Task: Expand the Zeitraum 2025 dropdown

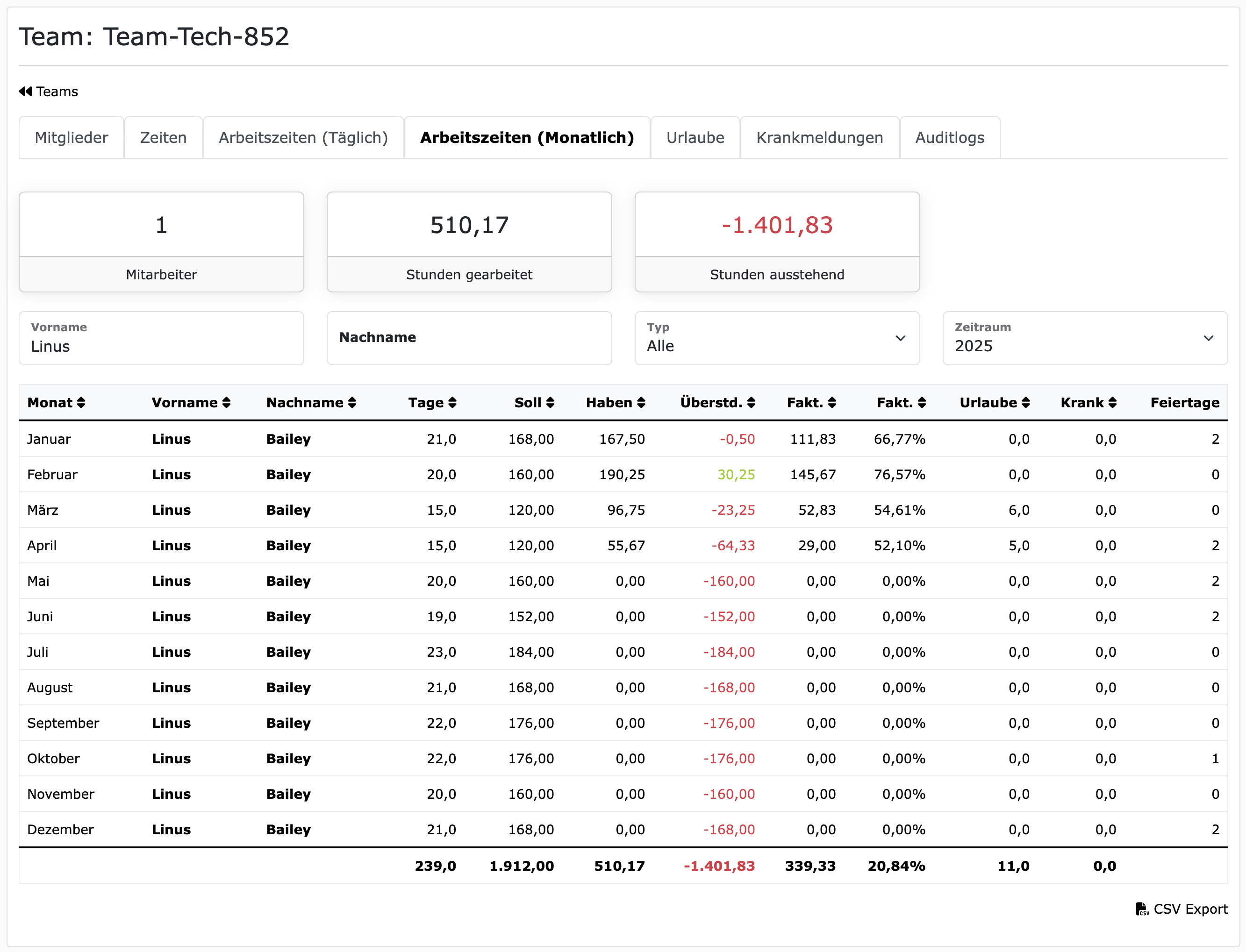Action: point(1084,338)
